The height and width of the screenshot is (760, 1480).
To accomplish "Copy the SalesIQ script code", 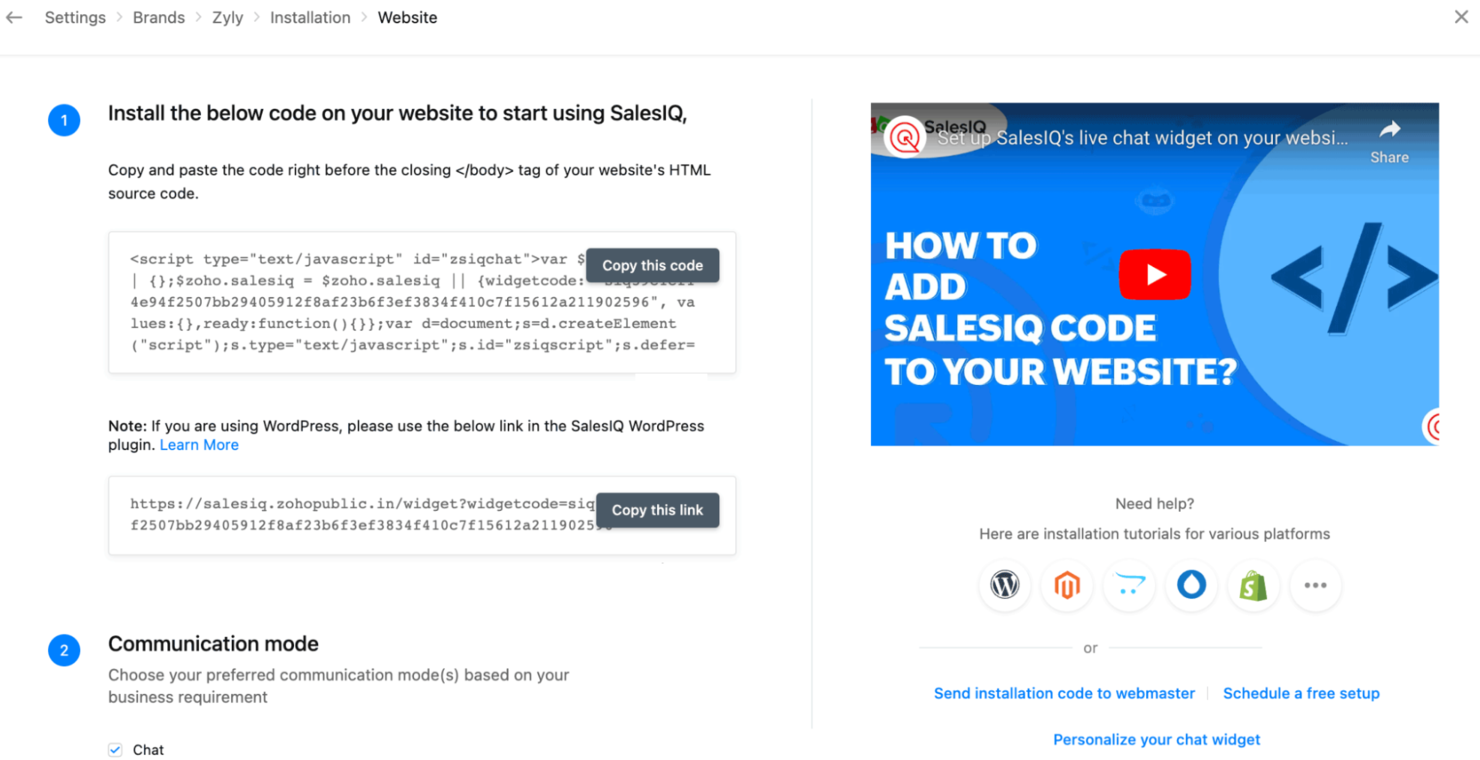I will 652,264.
